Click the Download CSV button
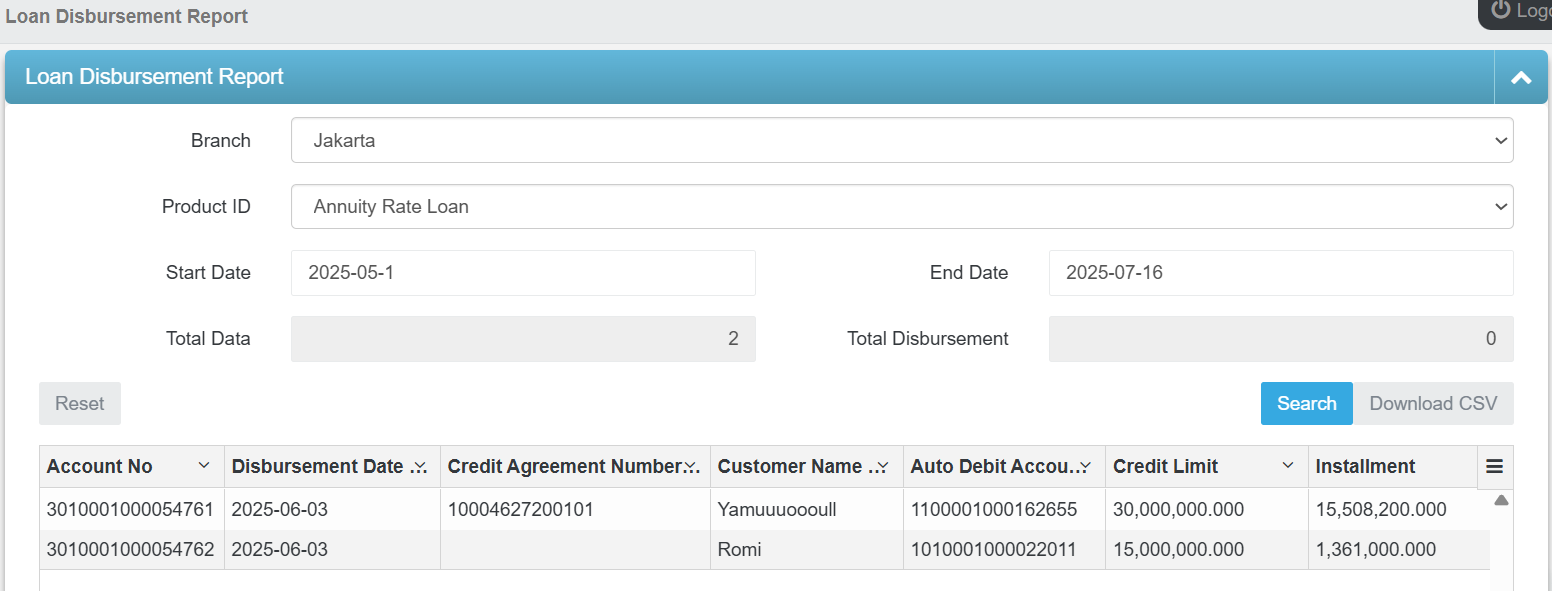Viewport: 1552px width, 591px height. (x=1434, y=403)
